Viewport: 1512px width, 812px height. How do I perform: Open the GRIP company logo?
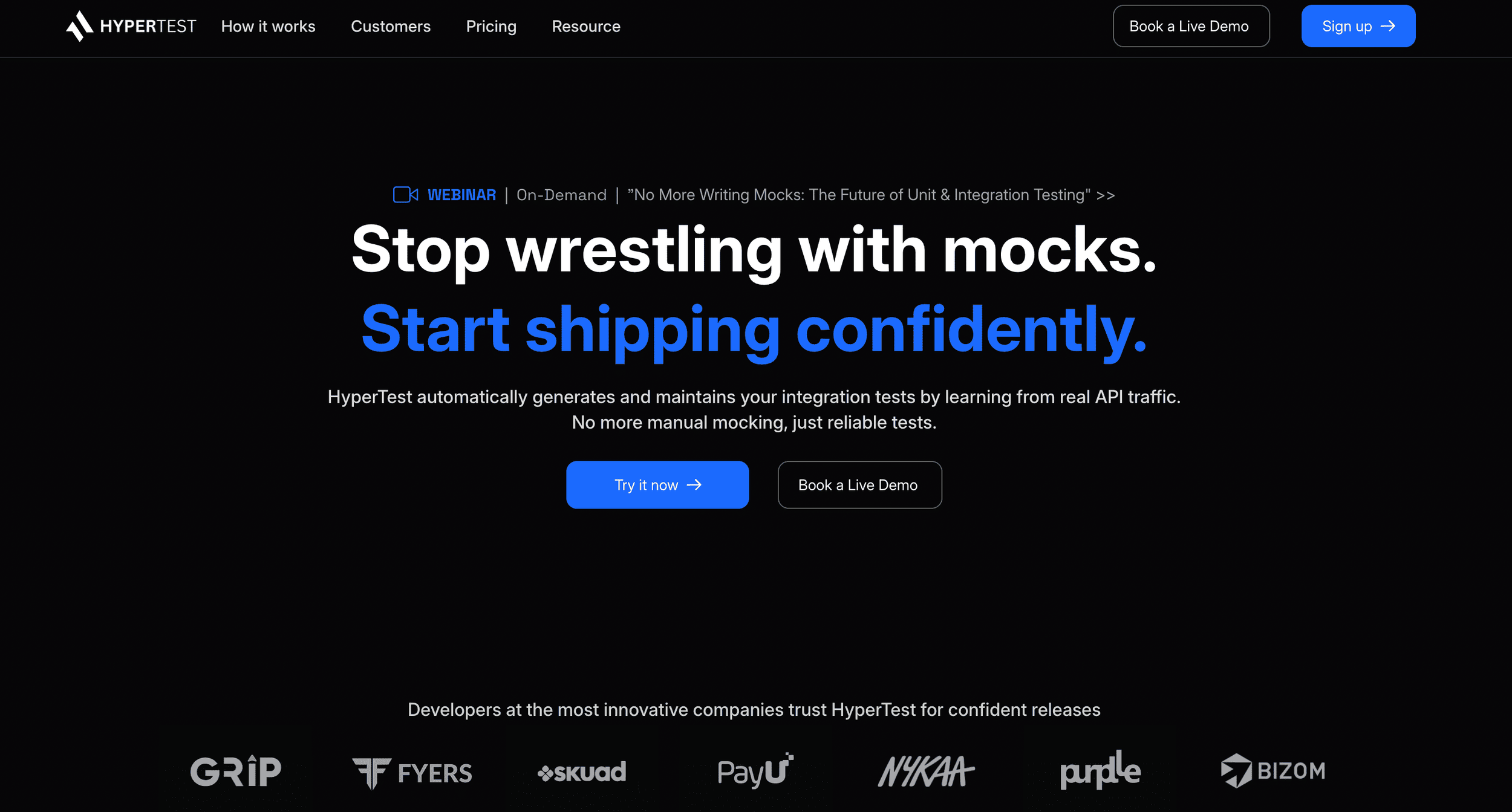pos(236,771)
